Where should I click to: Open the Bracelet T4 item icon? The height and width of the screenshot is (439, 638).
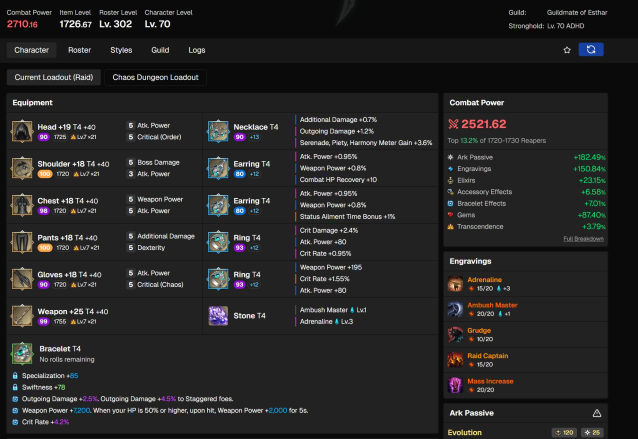pos(22,353)
